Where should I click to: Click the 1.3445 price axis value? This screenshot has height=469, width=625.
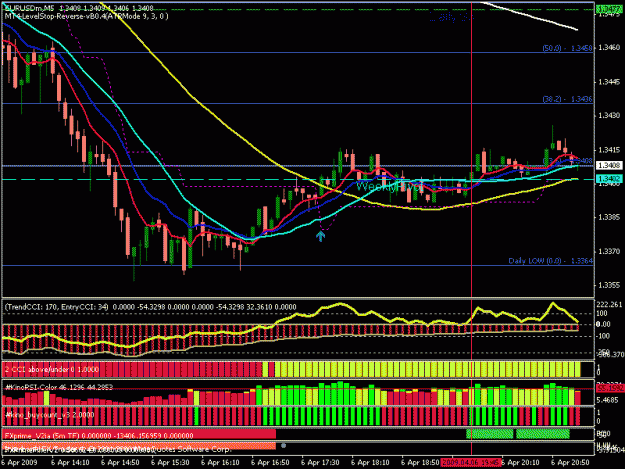pyautogui.click(x=609, y=82)
